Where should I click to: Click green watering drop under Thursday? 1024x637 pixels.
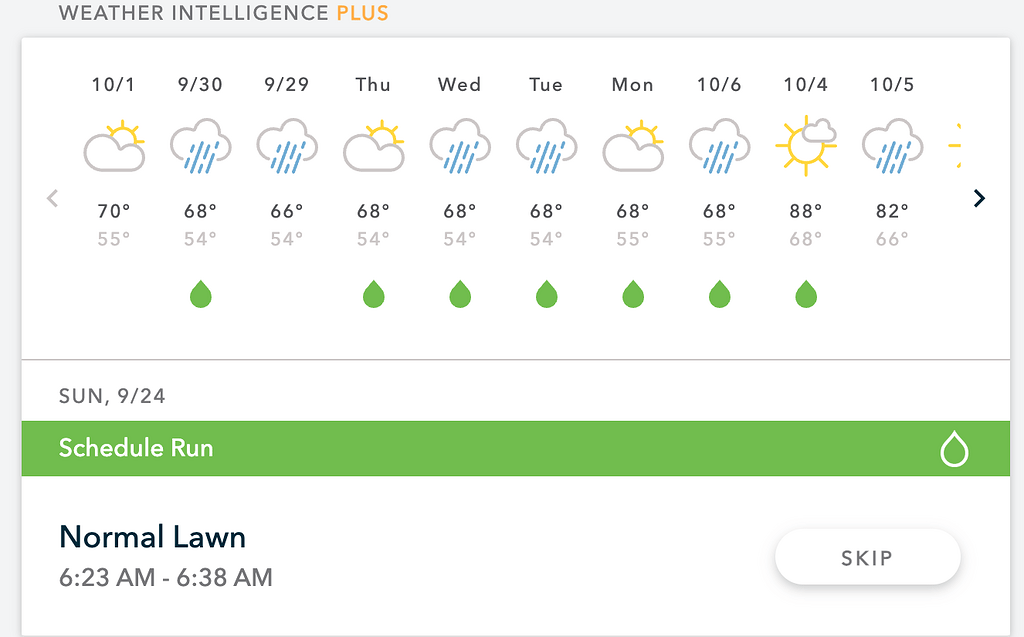point(374,295)
